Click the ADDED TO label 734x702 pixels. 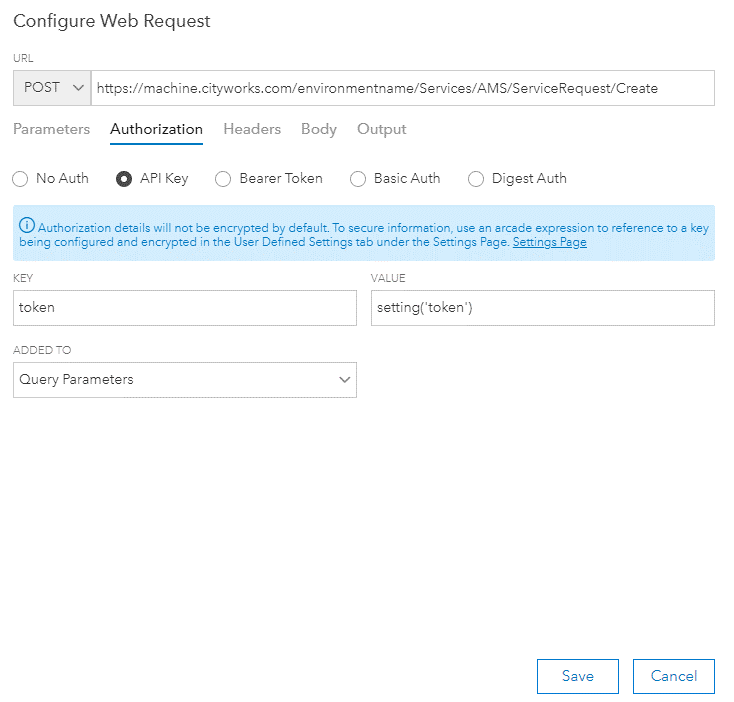(42, 350)
